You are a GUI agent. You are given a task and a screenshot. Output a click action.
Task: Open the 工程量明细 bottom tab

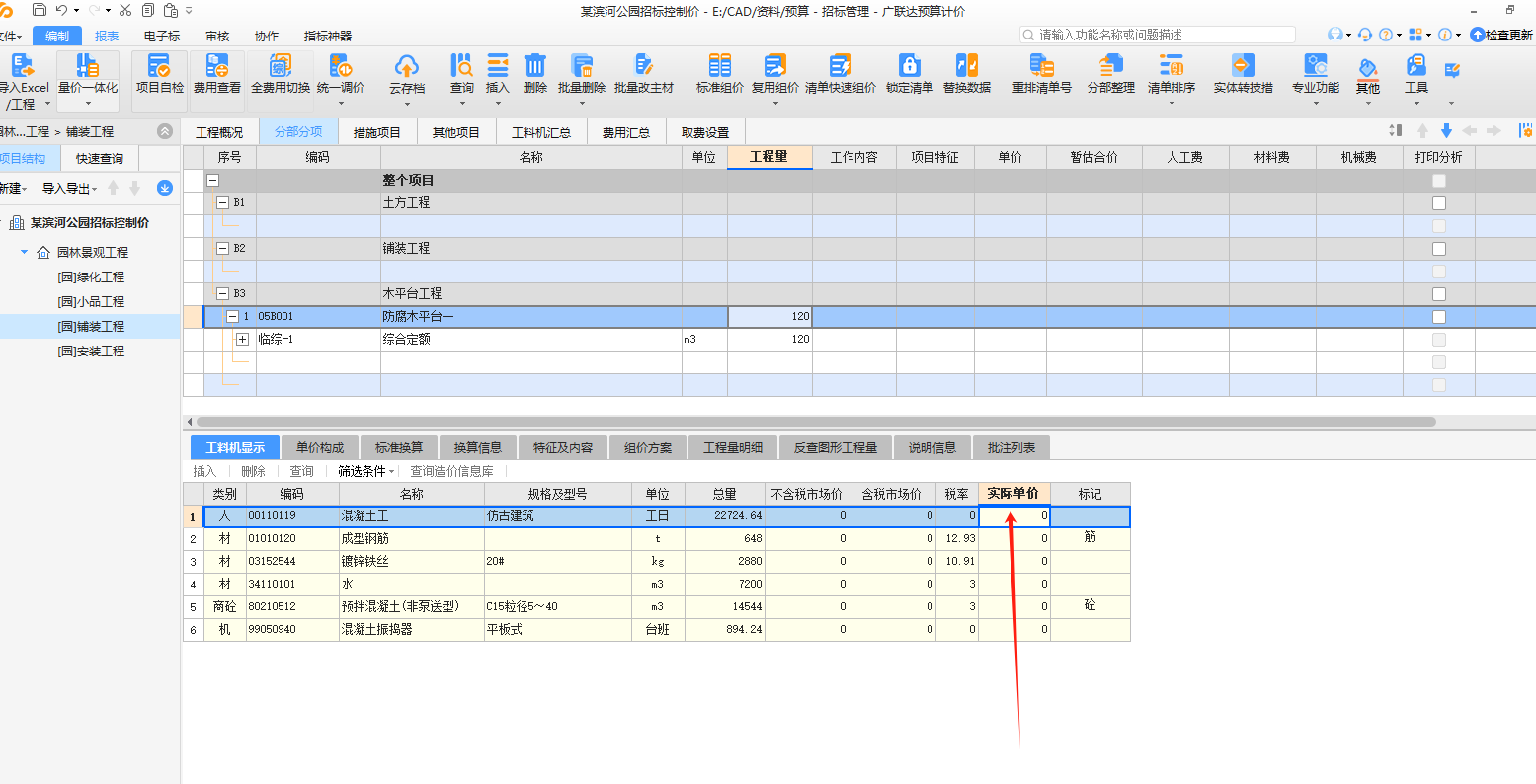(x=733, y=448)
